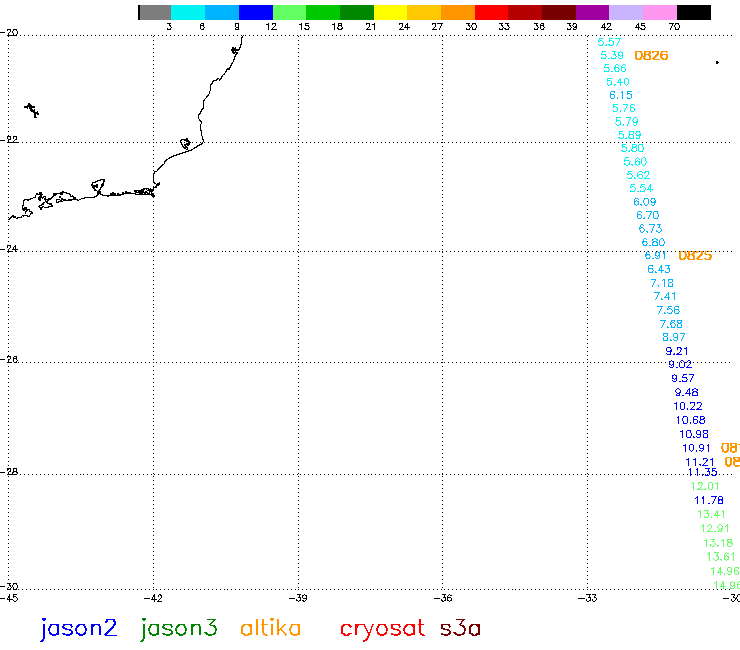
Task: Select the altika legend label
Action: tap(270, 628)
